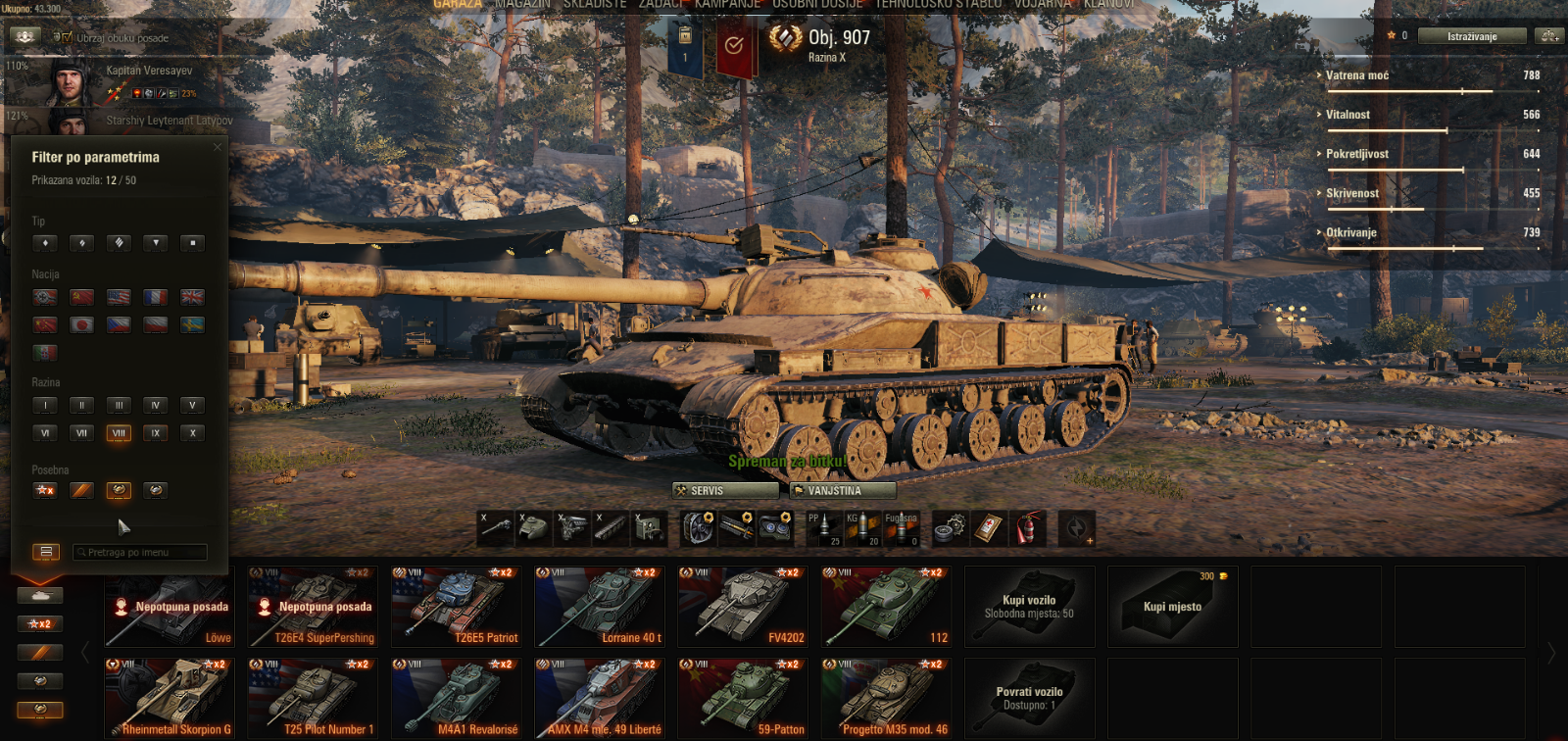The image size is (1568, 741).
Task: Click the SERVIS button
Action: [x=725, y=490]
